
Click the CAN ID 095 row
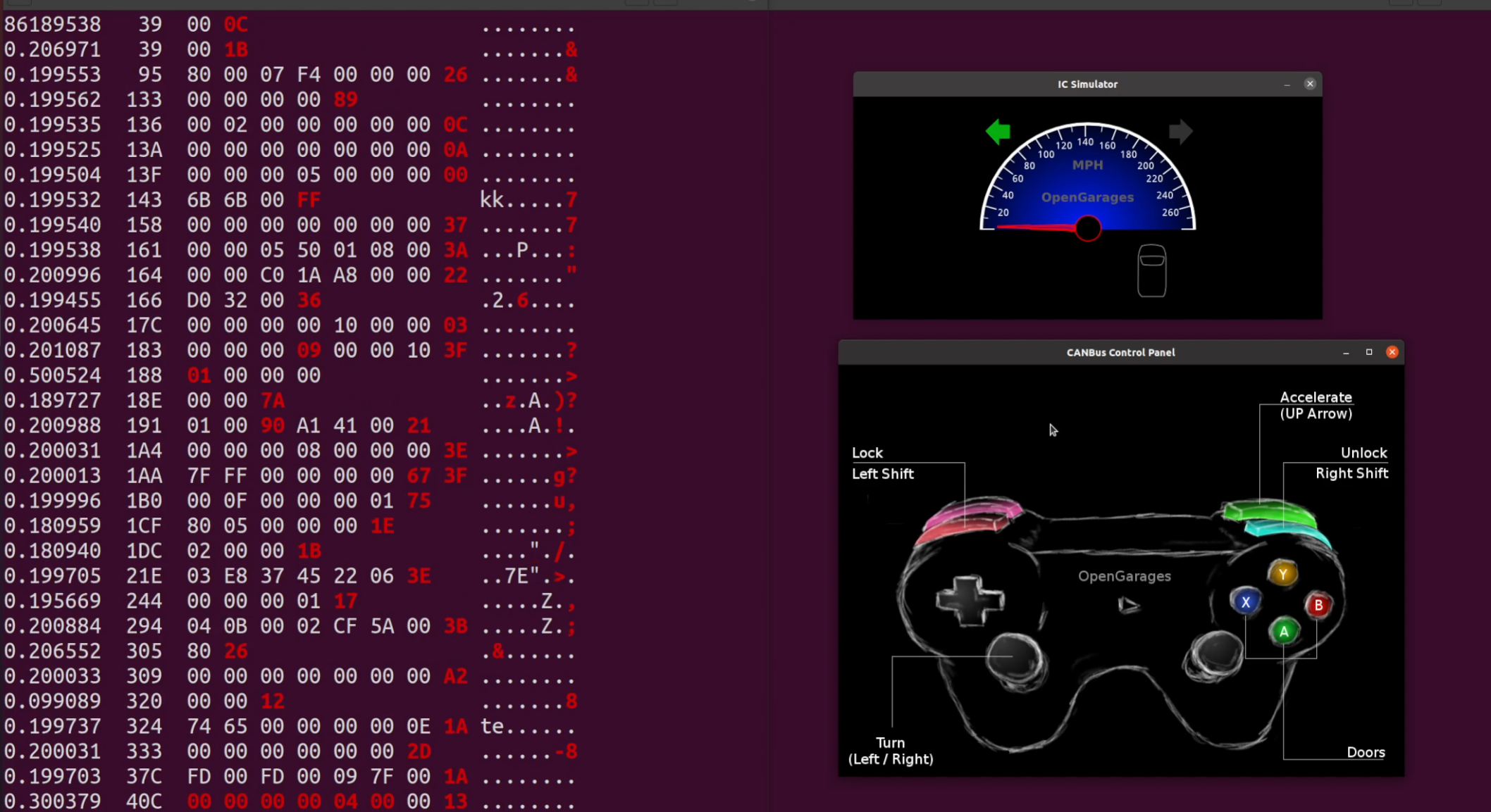click(x=290, y=75)
